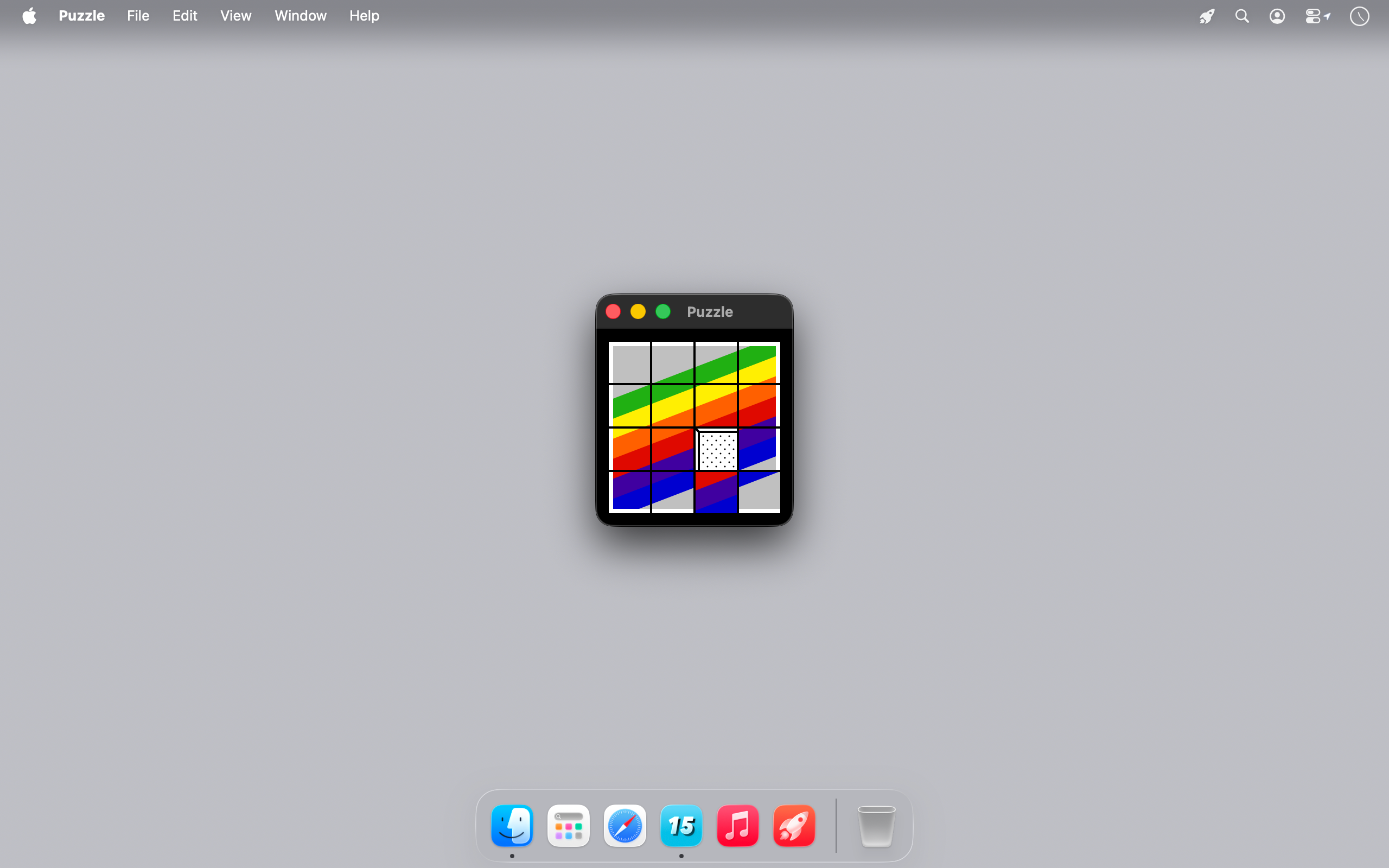This screenshot has width=1389, height=868.
Task: Open the View menu
Action: point(235,16)
